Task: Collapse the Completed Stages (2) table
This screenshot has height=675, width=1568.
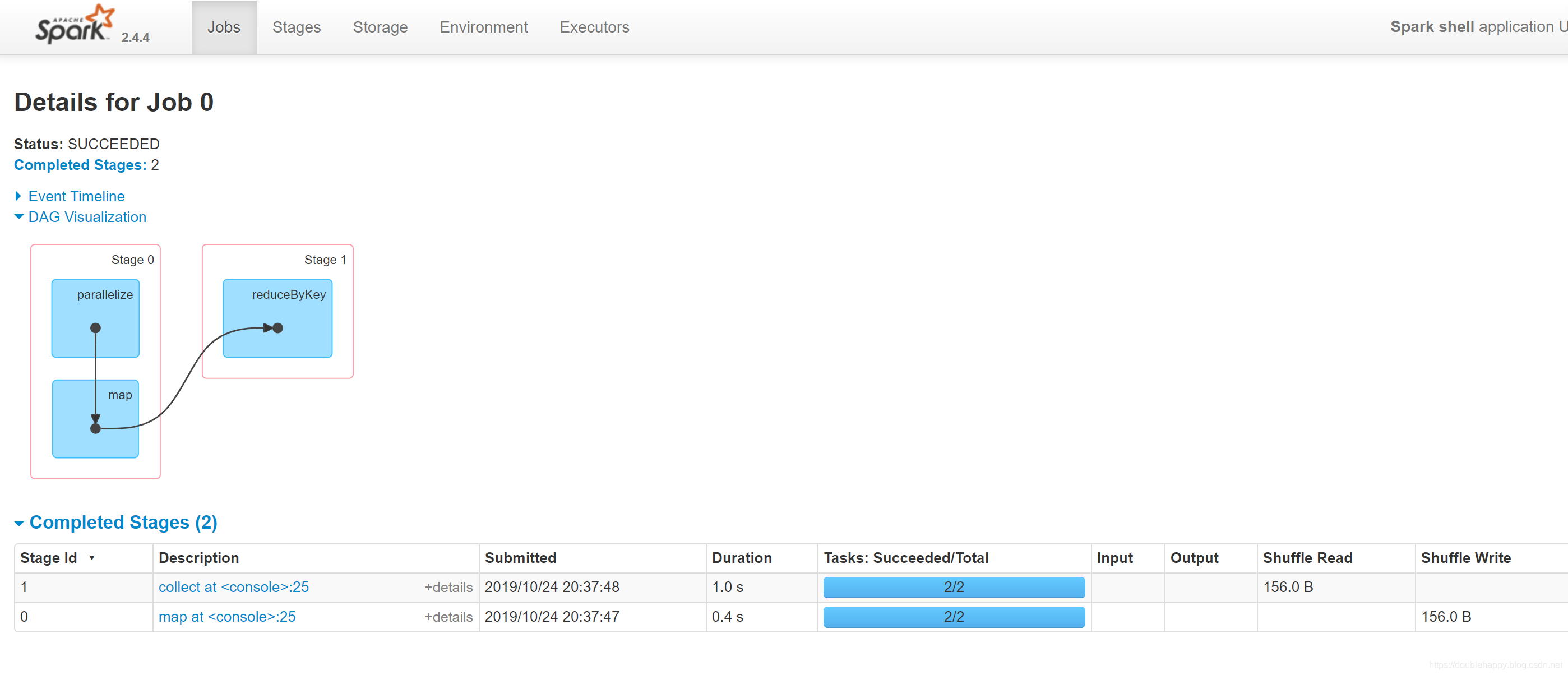Action: (x=122, y=522)
